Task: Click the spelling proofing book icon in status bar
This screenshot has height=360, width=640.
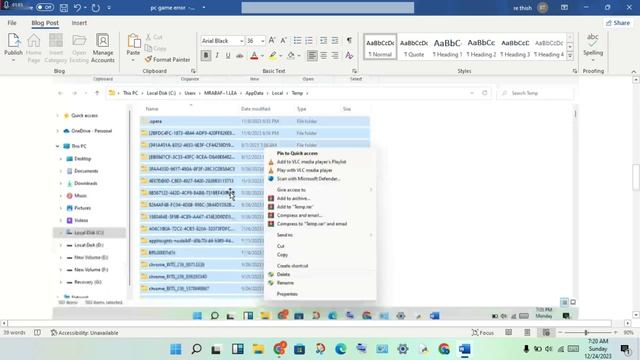Action: coord(37,333)
